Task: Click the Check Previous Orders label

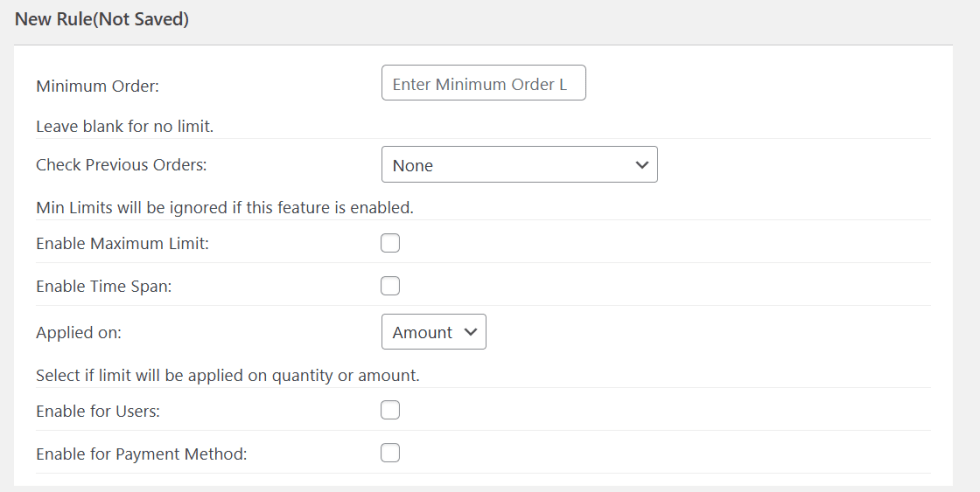Action: coord(121,165)
